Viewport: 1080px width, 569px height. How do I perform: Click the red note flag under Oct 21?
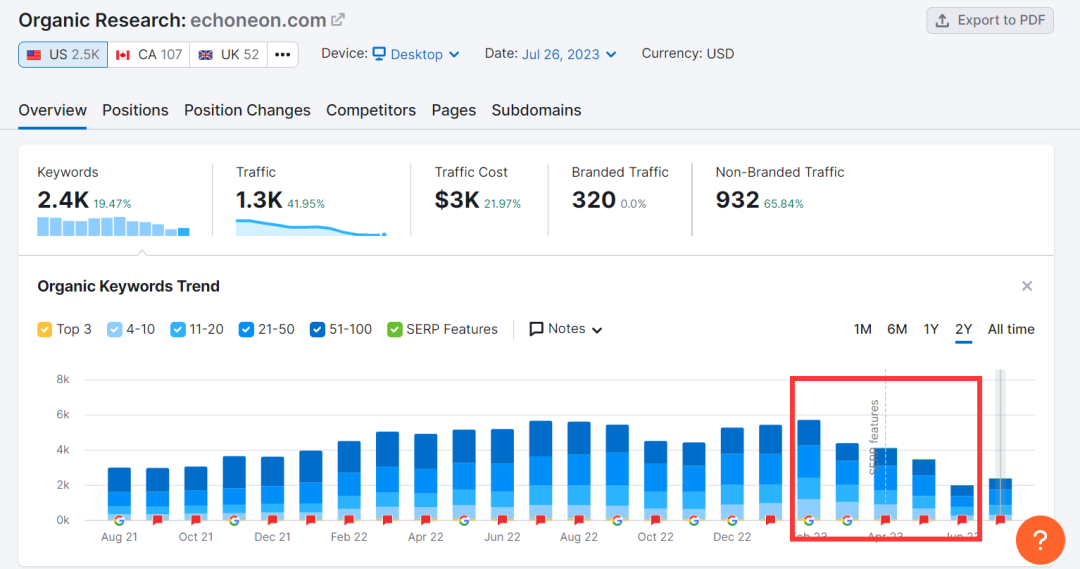196,520
